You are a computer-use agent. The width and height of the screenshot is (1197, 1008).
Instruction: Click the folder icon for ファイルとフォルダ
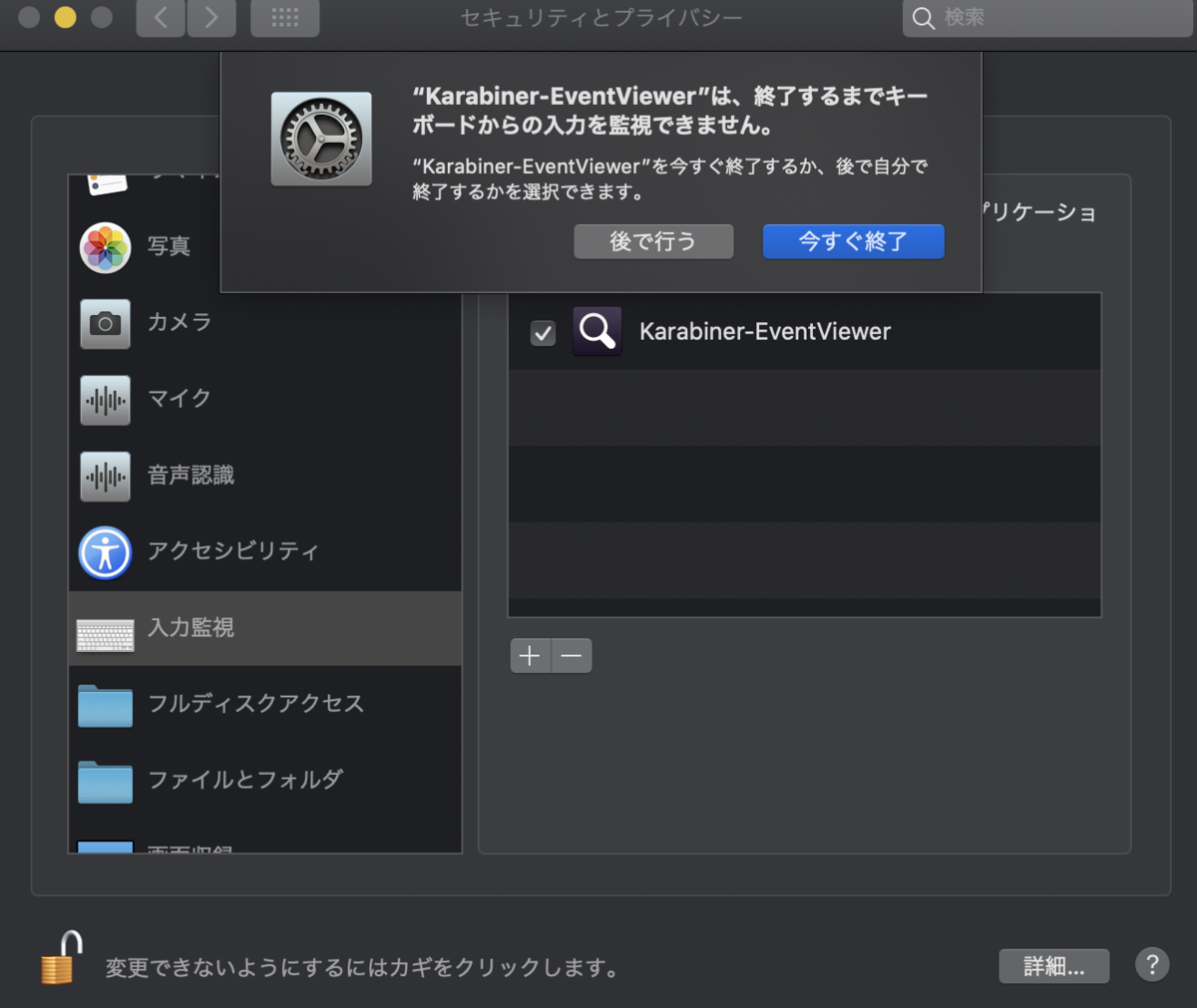105,782
